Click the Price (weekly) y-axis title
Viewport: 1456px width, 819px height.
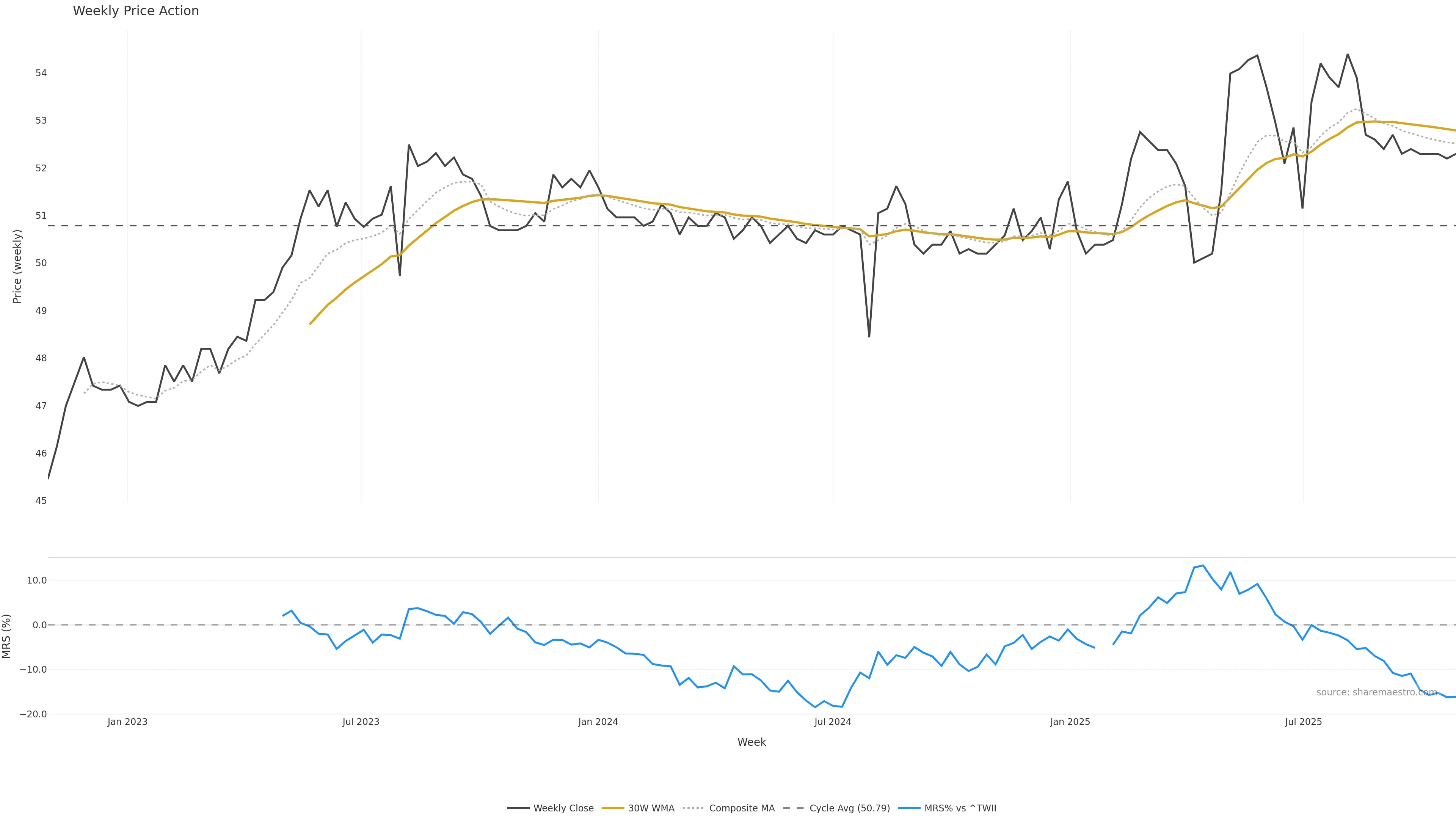(x=17, y=266)
